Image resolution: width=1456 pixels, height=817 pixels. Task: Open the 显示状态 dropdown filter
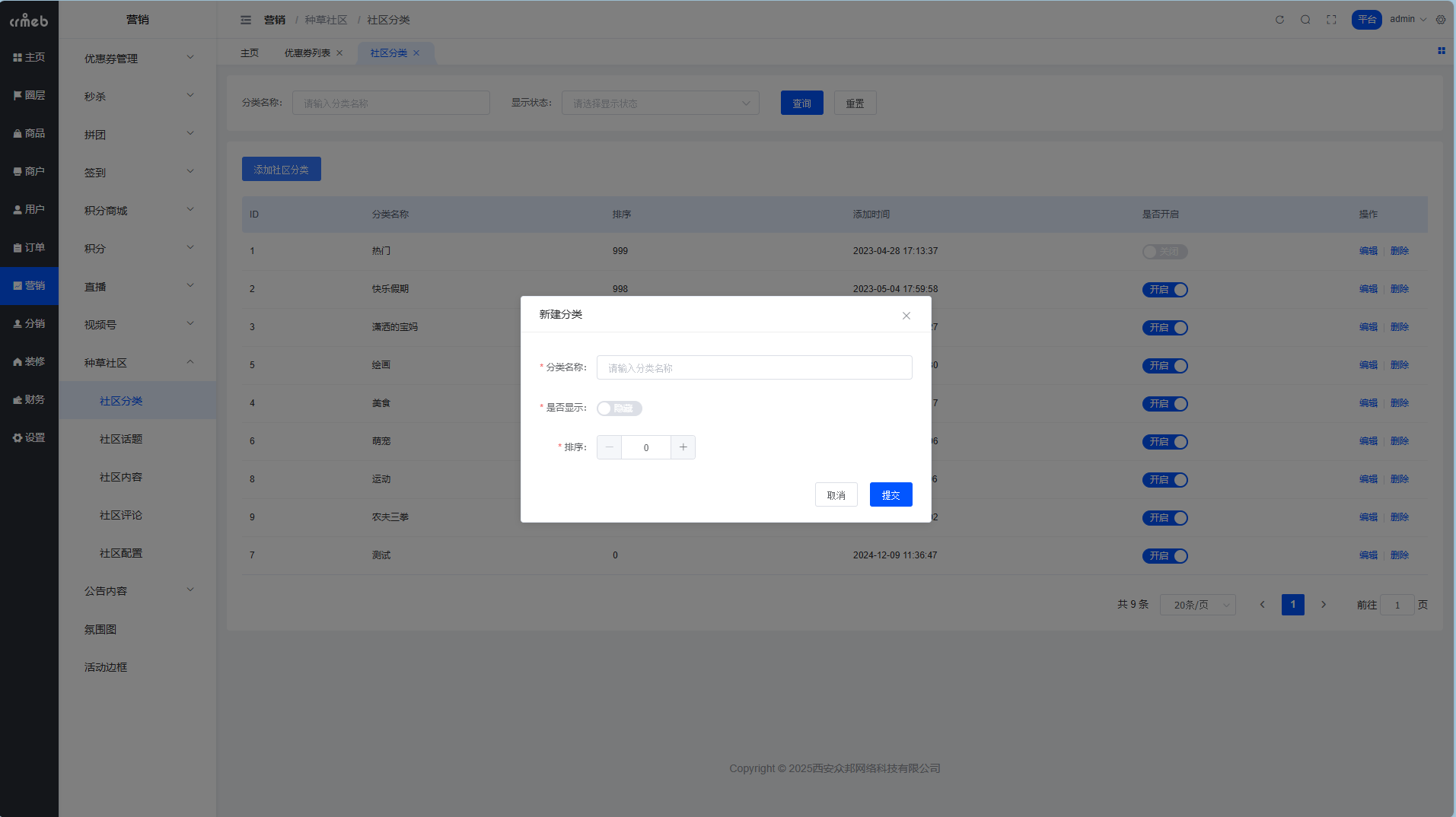tap(660, 103)
